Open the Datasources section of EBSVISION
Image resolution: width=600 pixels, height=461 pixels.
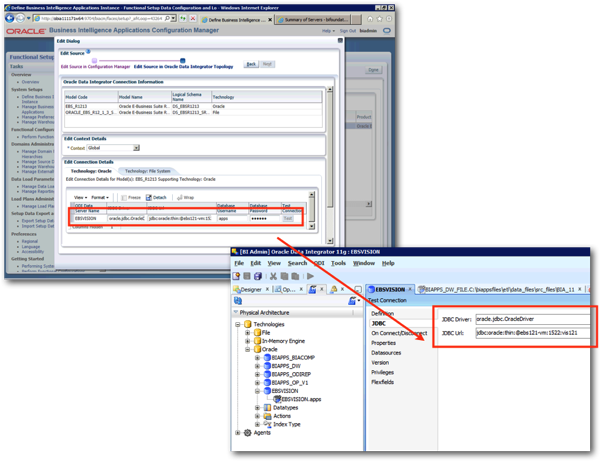point(386,353)
